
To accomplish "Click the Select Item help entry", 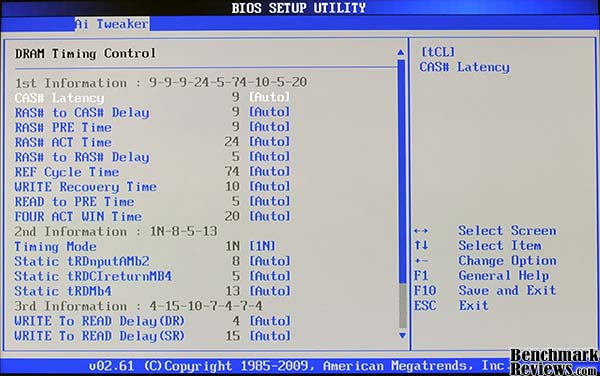I will coord(500,246).
